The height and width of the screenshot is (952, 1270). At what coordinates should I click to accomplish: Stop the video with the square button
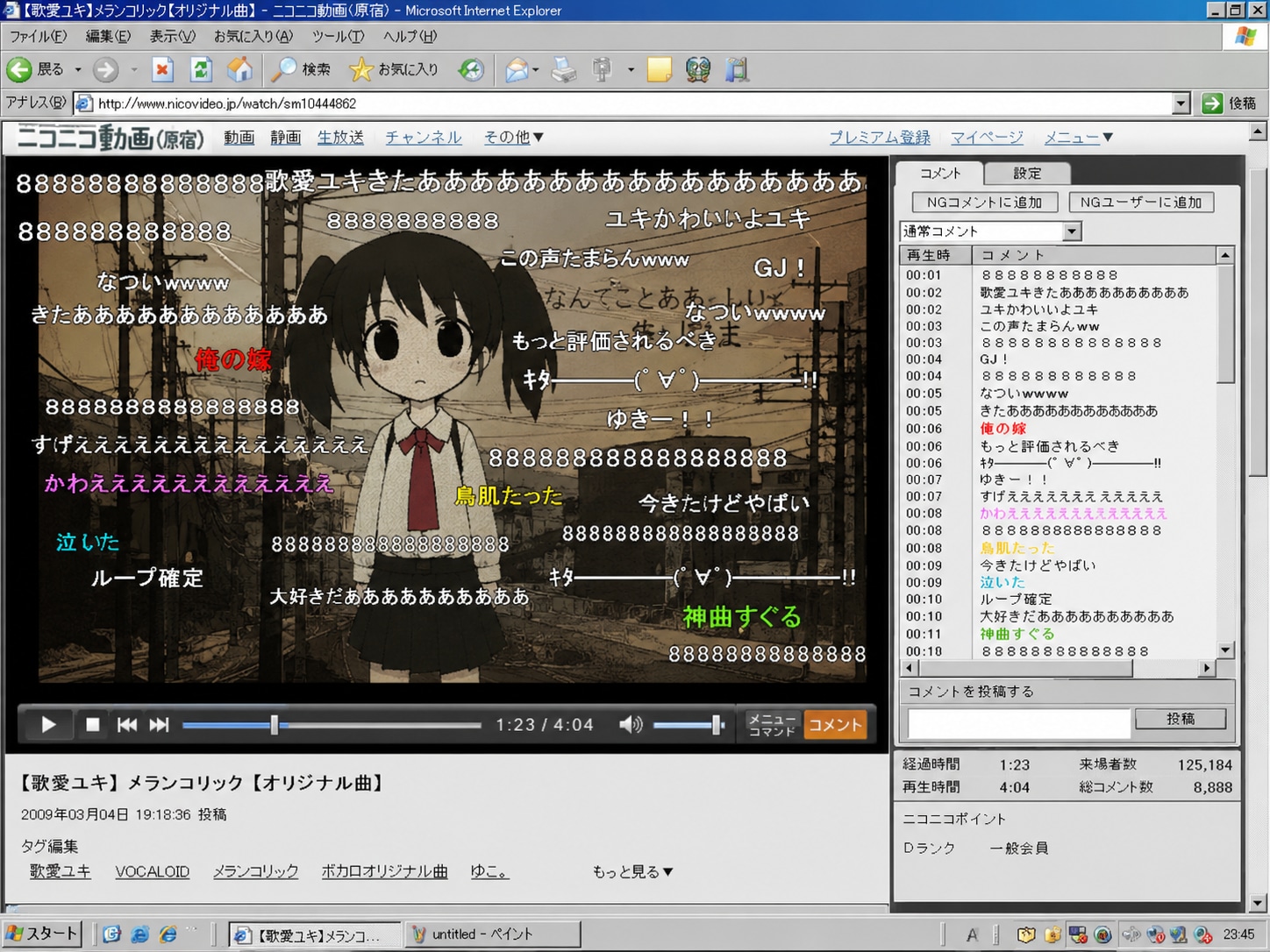[92, 725]
